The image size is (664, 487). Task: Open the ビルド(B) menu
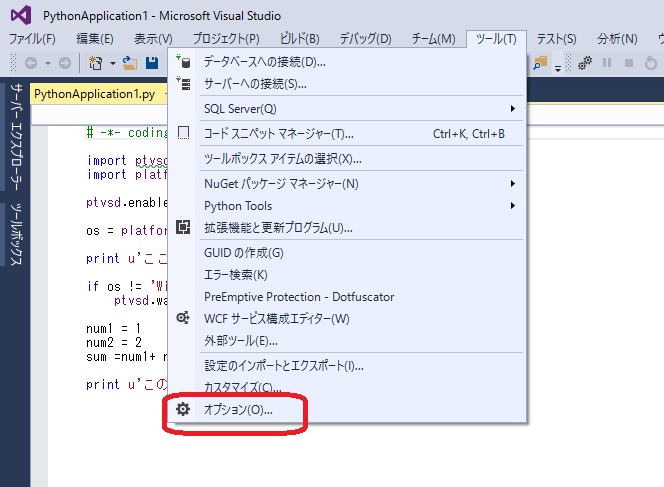pos(299,39)
